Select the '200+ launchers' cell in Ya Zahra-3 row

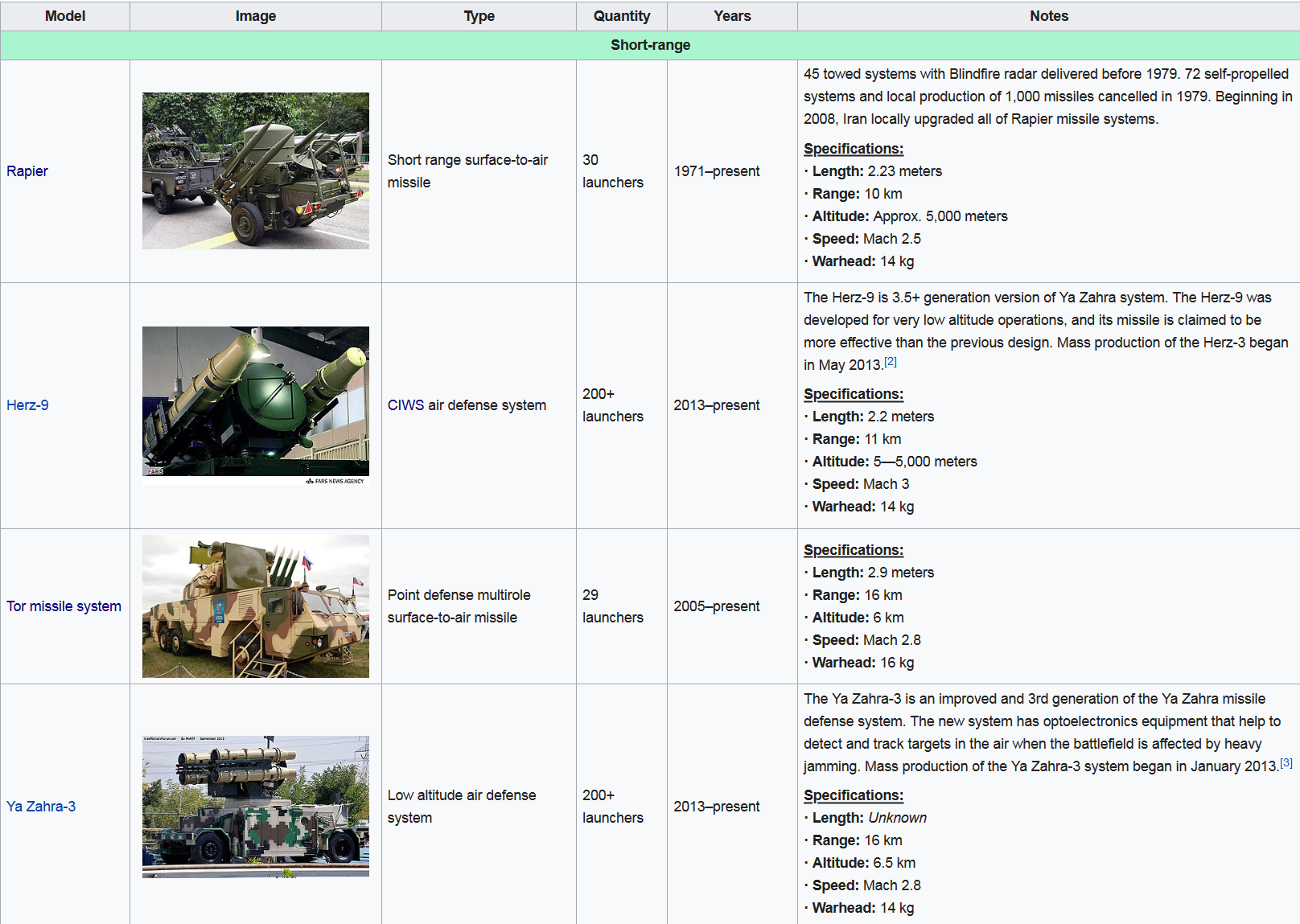coord(622,807)
